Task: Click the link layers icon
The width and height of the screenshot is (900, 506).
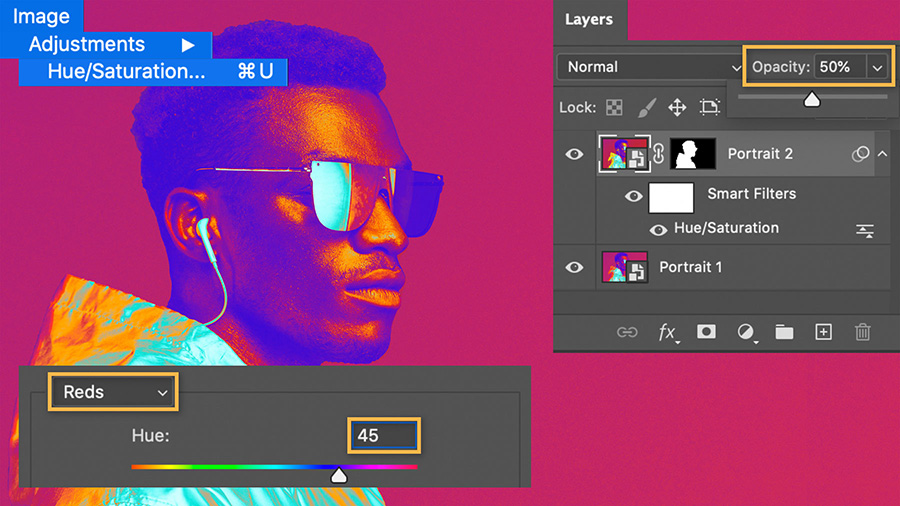Action: click(627, 332)
